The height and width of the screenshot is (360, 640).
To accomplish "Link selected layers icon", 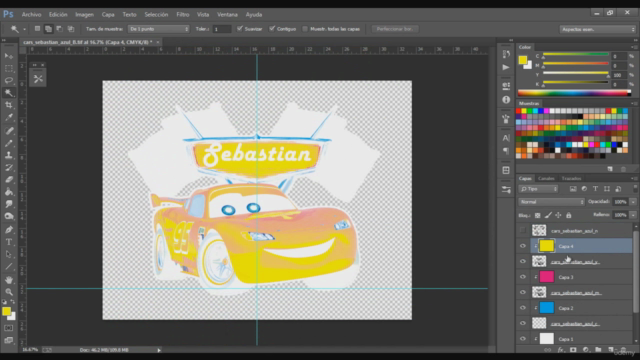I will pyautogui.click(x=548, y=350).
